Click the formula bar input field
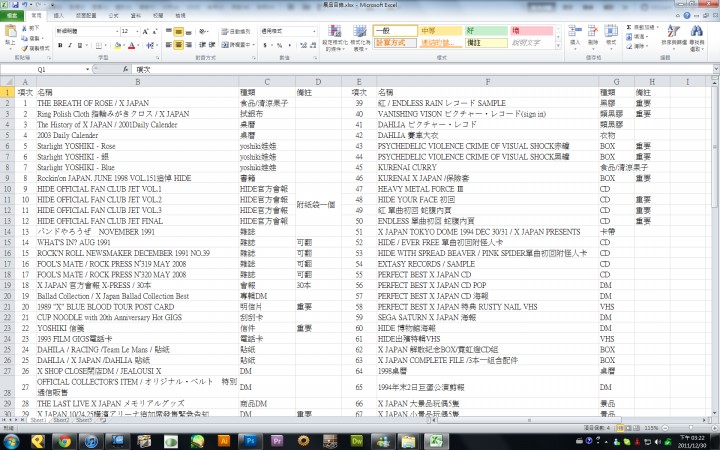720x450 pixels. (422, 69)
